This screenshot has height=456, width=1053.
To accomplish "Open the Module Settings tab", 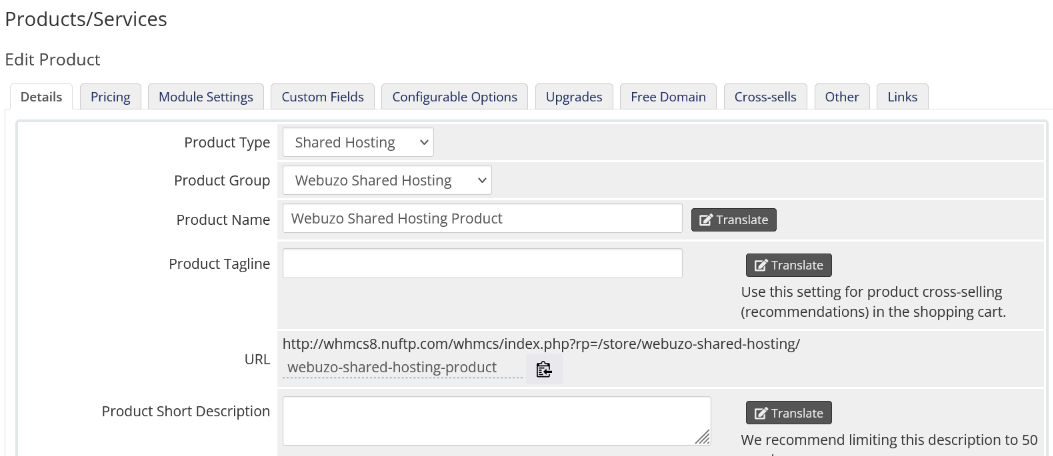I will [206, 97].
